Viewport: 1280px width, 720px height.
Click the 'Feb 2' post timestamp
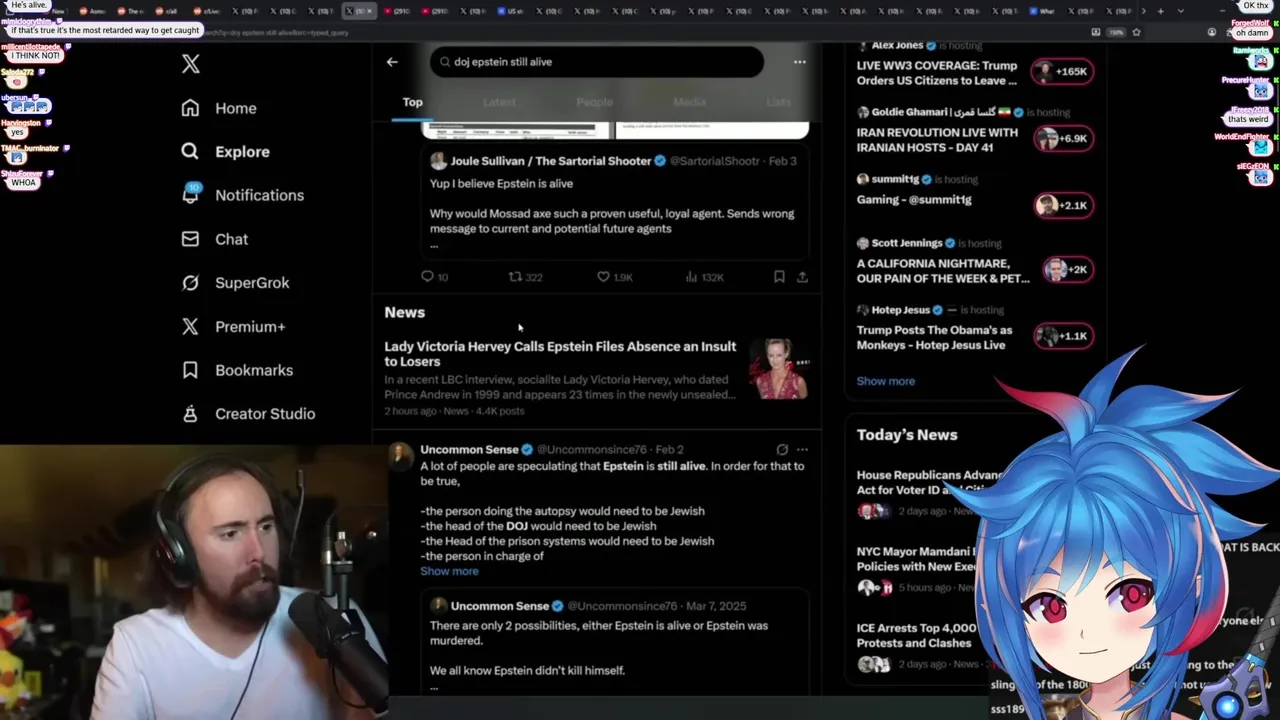point(669,450)
